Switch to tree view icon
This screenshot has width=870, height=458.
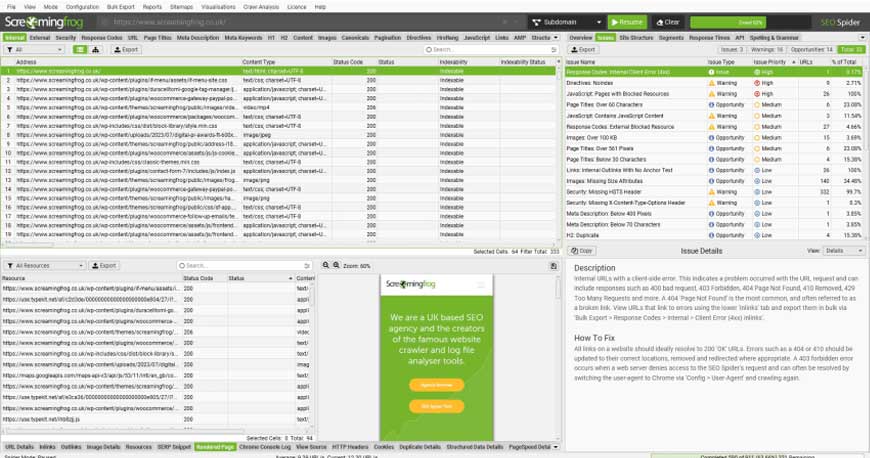[x=95, y=49]
